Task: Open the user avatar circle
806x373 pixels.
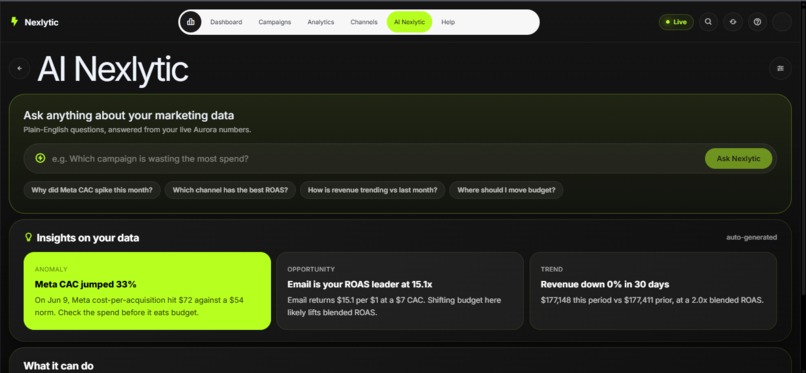Action: 782,22
